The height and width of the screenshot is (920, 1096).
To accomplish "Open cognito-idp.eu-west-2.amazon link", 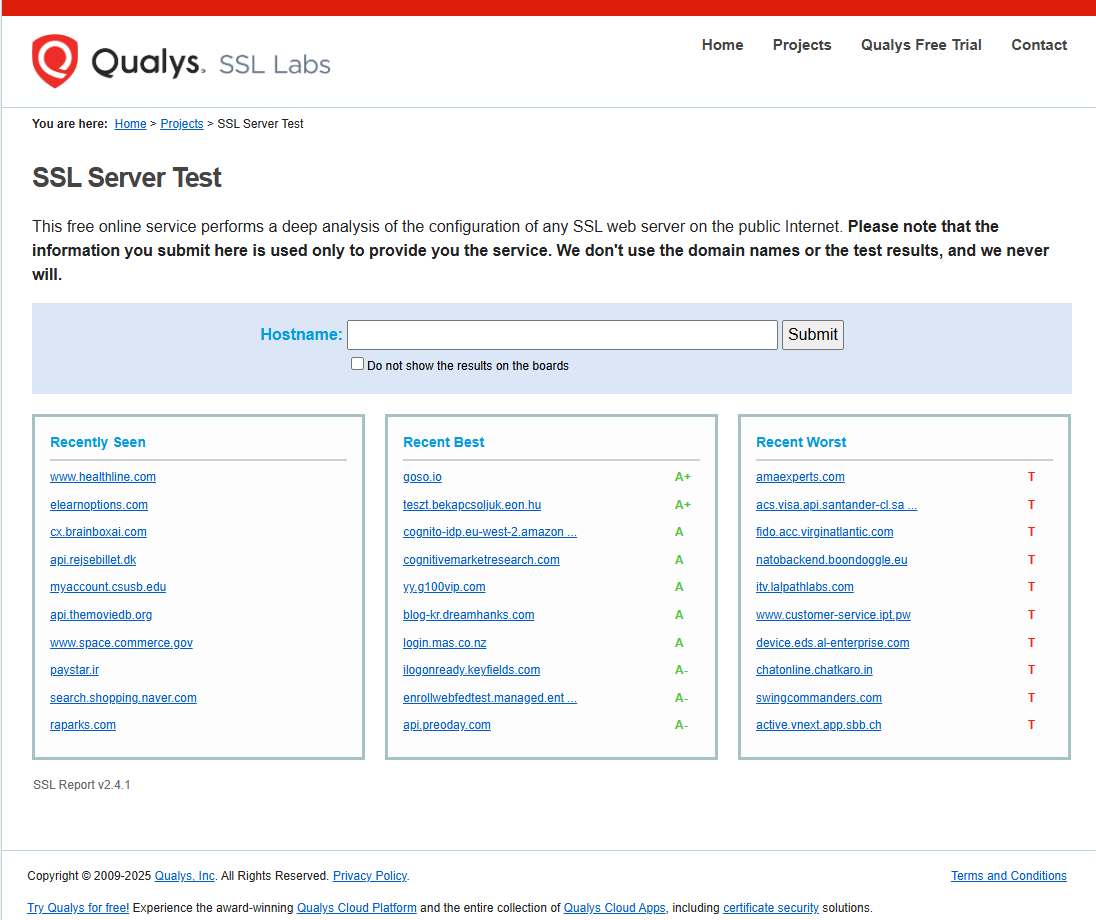I will (490, 532).
